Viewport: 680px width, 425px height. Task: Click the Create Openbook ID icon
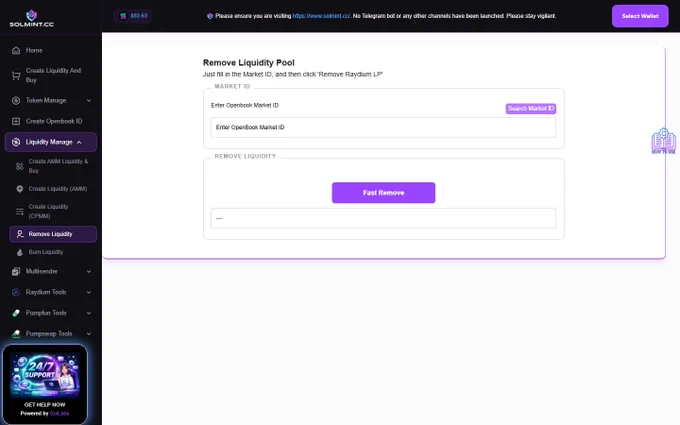click(16, 121)
